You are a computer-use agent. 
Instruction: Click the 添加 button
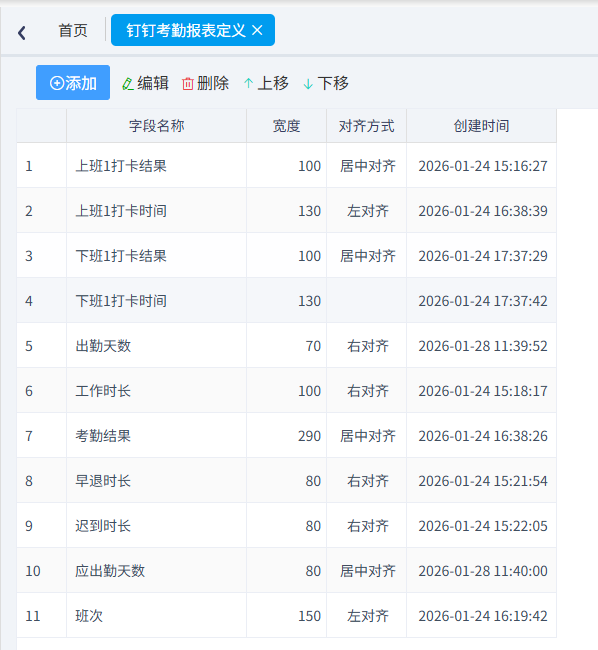tap(73, 82)
